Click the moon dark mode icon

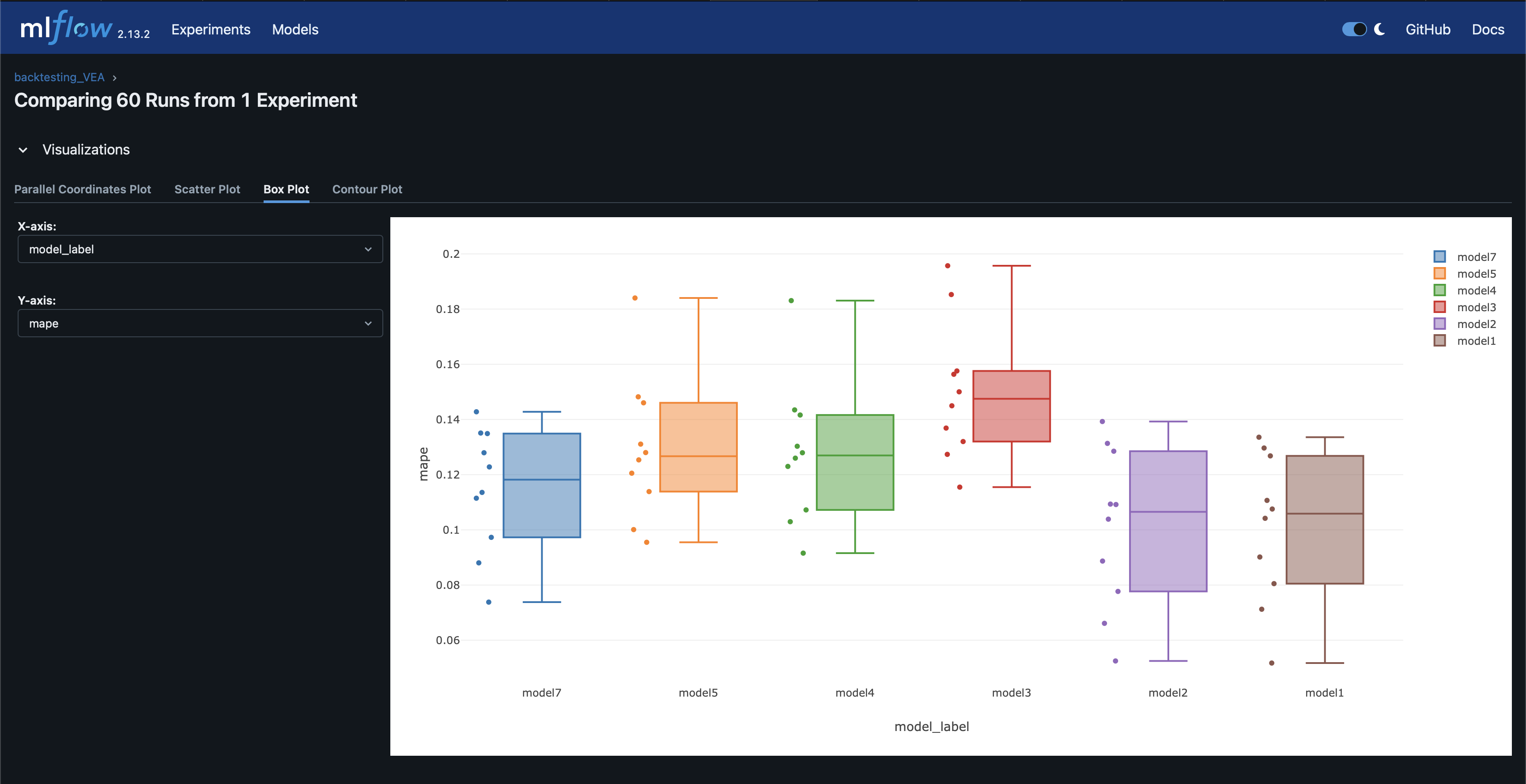[x=1379, y=29]
